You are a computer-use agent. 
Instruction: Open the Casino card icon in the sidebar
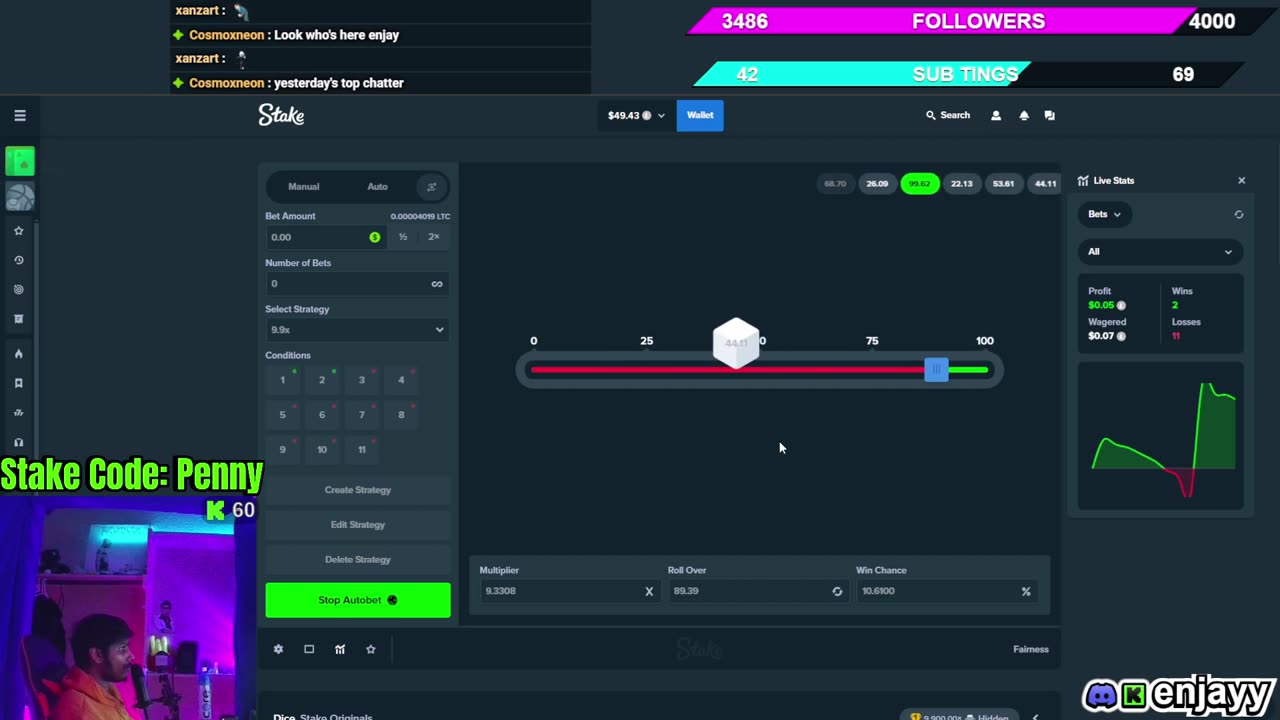20,161
